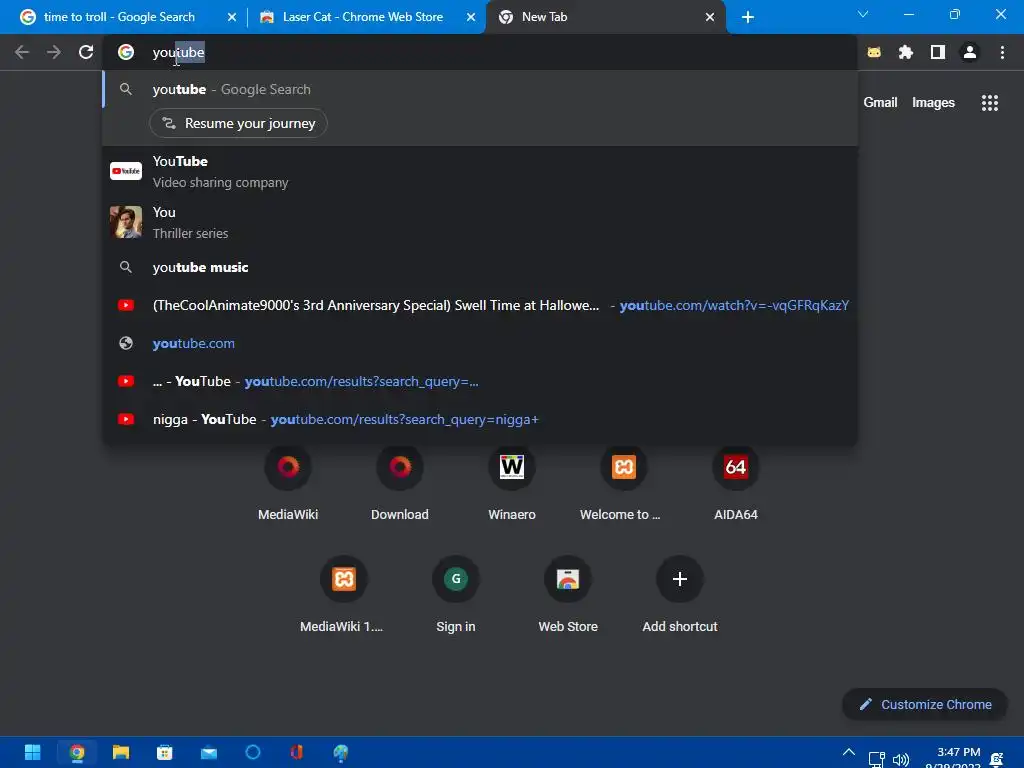This screenshot has height=768, width=1024.
Task: Open Mail app from the taskbar
Action: 209,753
